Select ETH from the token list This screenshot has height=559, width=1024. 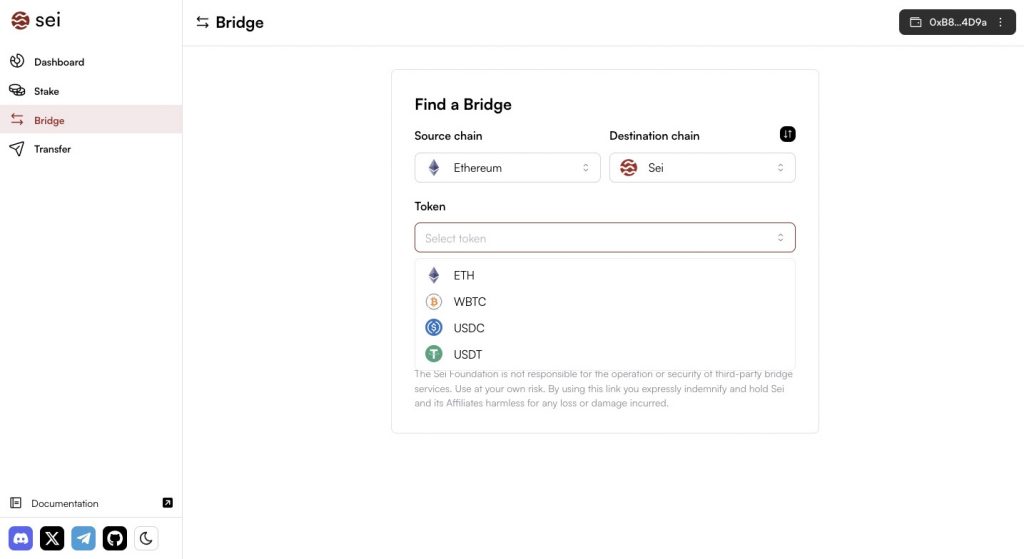coord(464,275)
